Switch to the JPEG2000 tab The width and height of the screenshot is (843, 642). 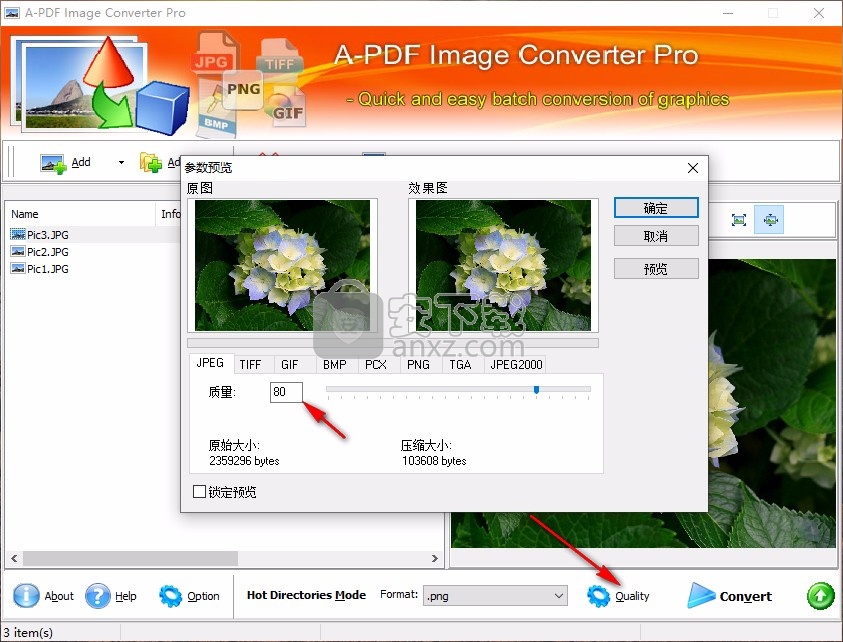pos(516,365)
